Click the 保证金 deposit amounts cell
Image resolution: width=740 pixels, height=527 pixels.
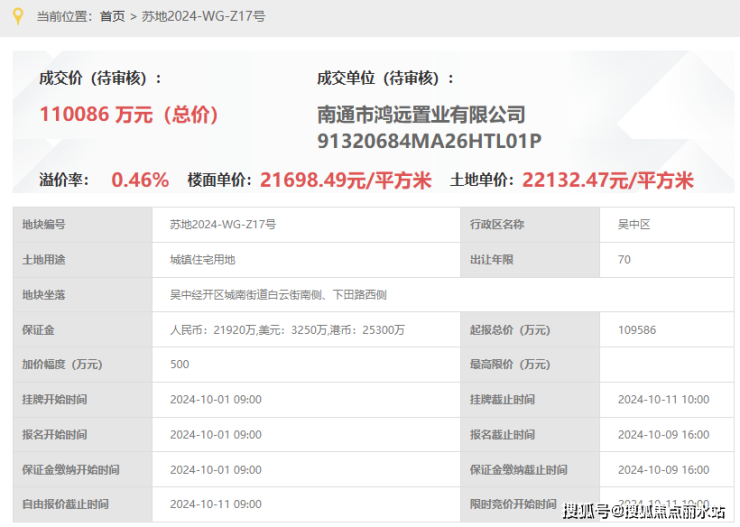(x=306, y=330)
